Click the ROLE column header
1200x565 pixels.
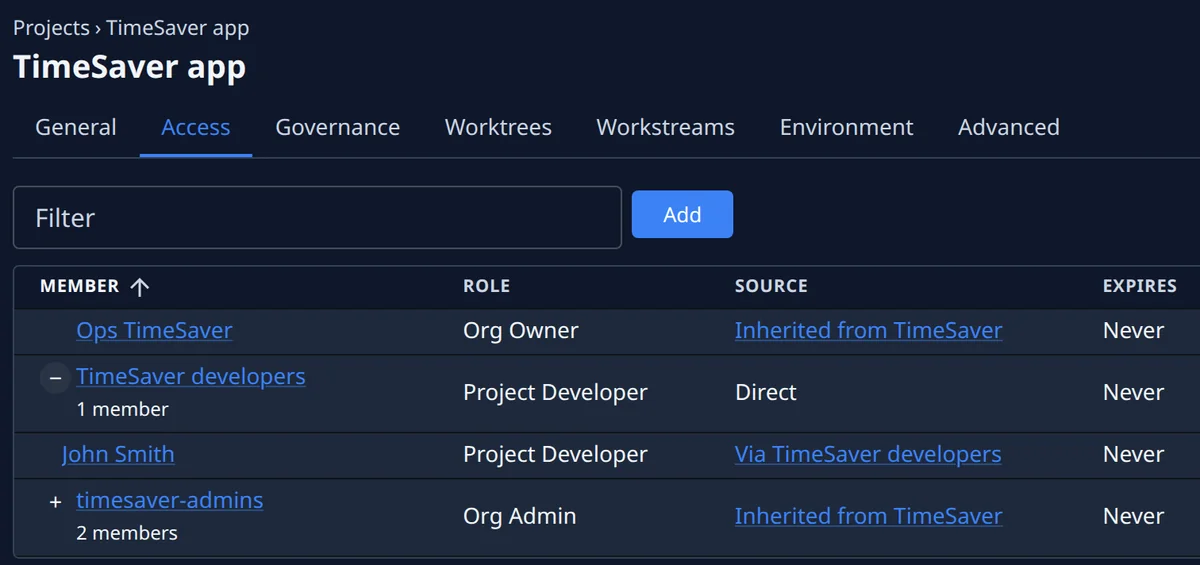click(486, 286)
